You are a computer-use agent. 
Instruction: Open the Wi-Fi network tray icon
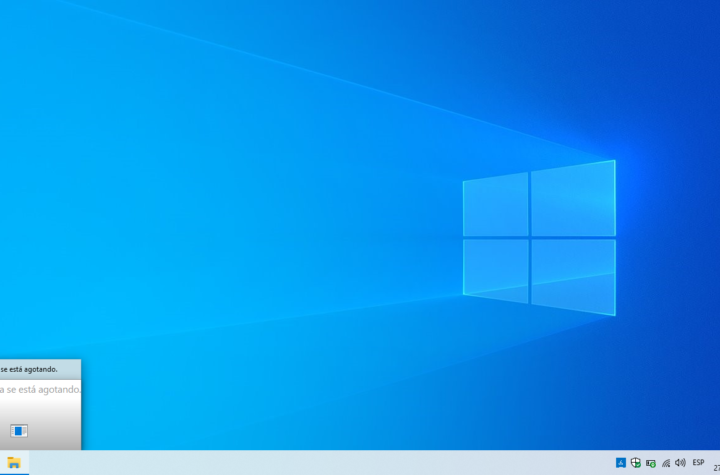click(x=666, y=463)
